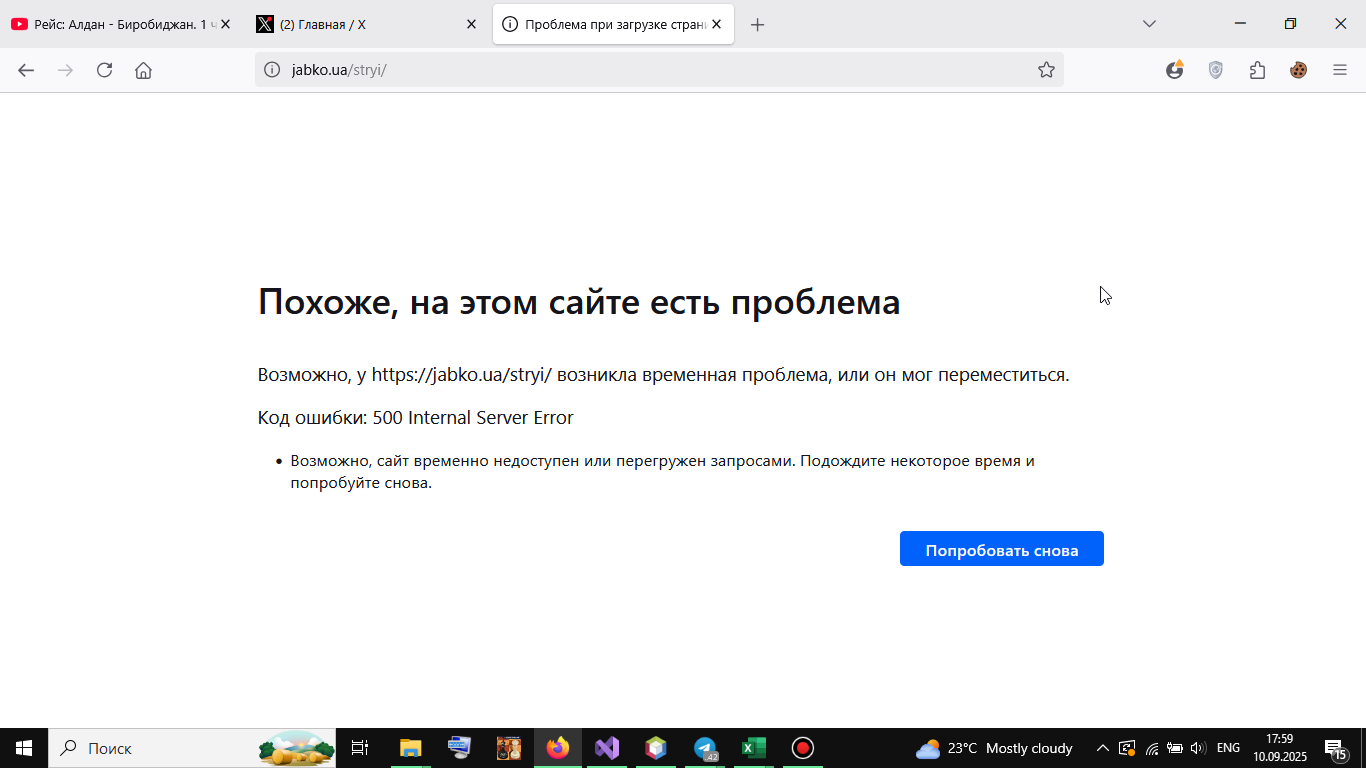Open Task View on the taskbar
This screenshot has width=1366, height=768.
(x=360, y=748)
